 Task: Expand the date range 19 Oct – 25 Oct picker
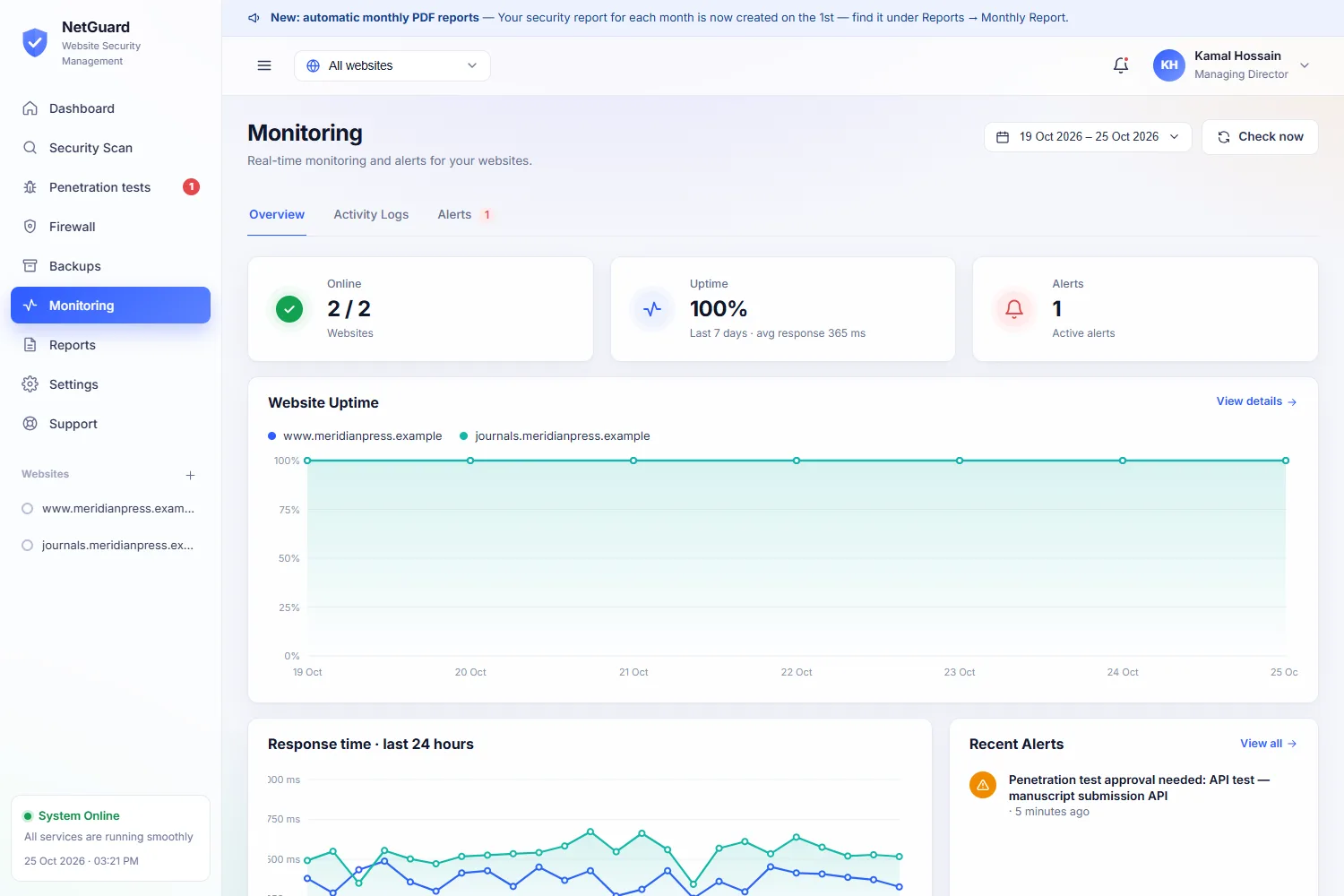(1088, 137)
